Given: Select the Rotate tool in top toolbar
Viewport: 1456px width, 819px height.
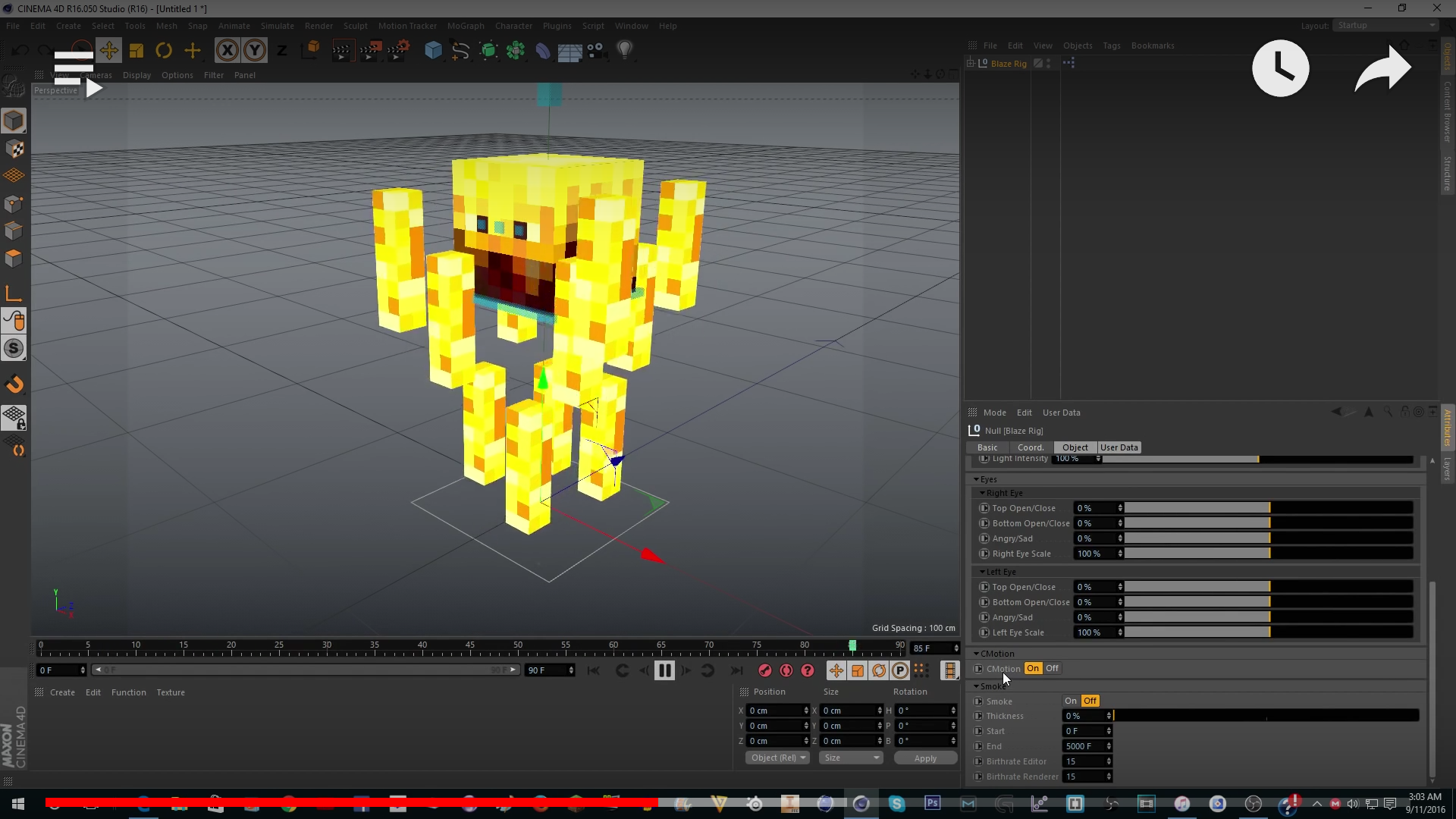Looking at the screenshot, I should click(164, 51).
